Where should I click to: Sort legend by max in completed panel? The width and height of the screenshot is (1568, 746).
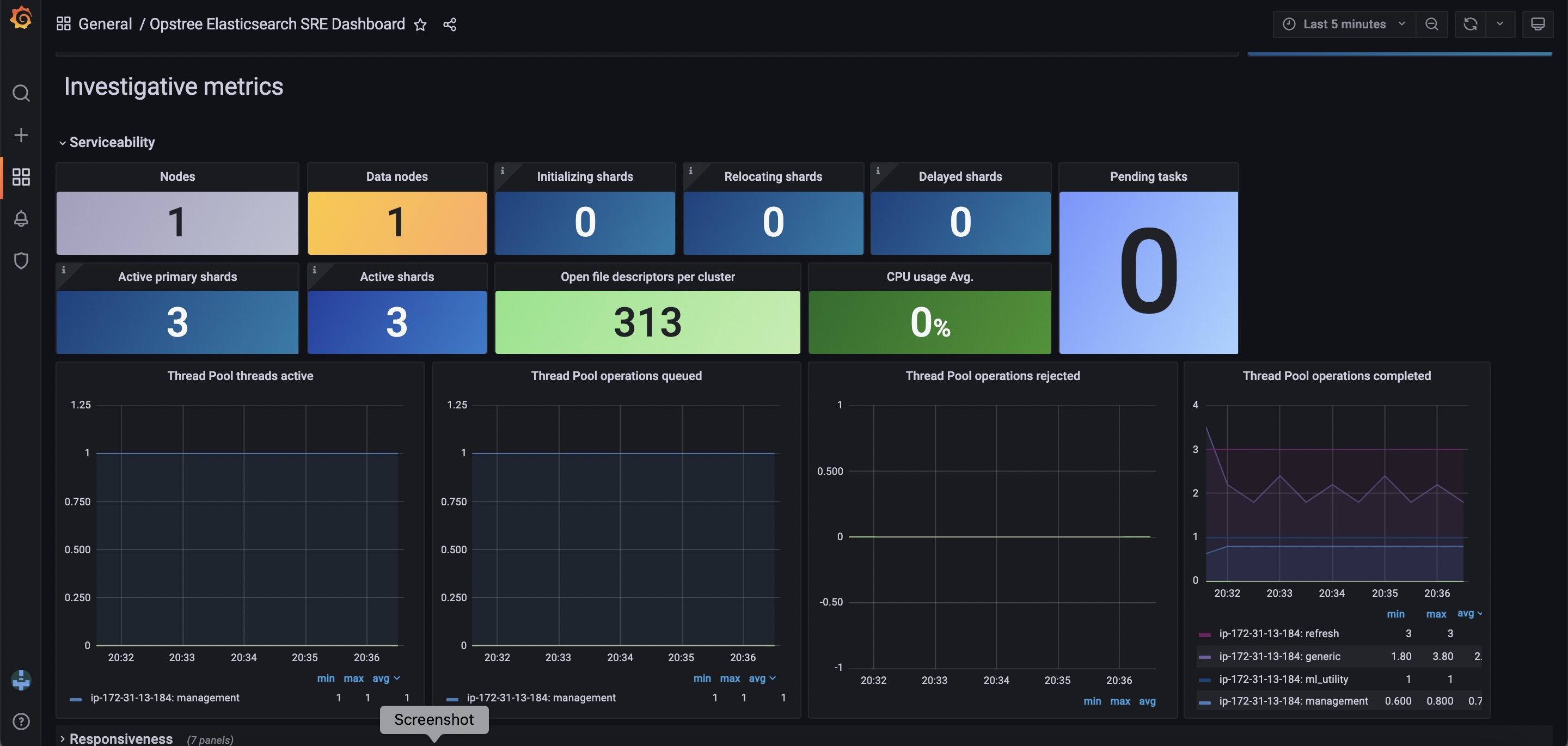tap(1436, 614)
